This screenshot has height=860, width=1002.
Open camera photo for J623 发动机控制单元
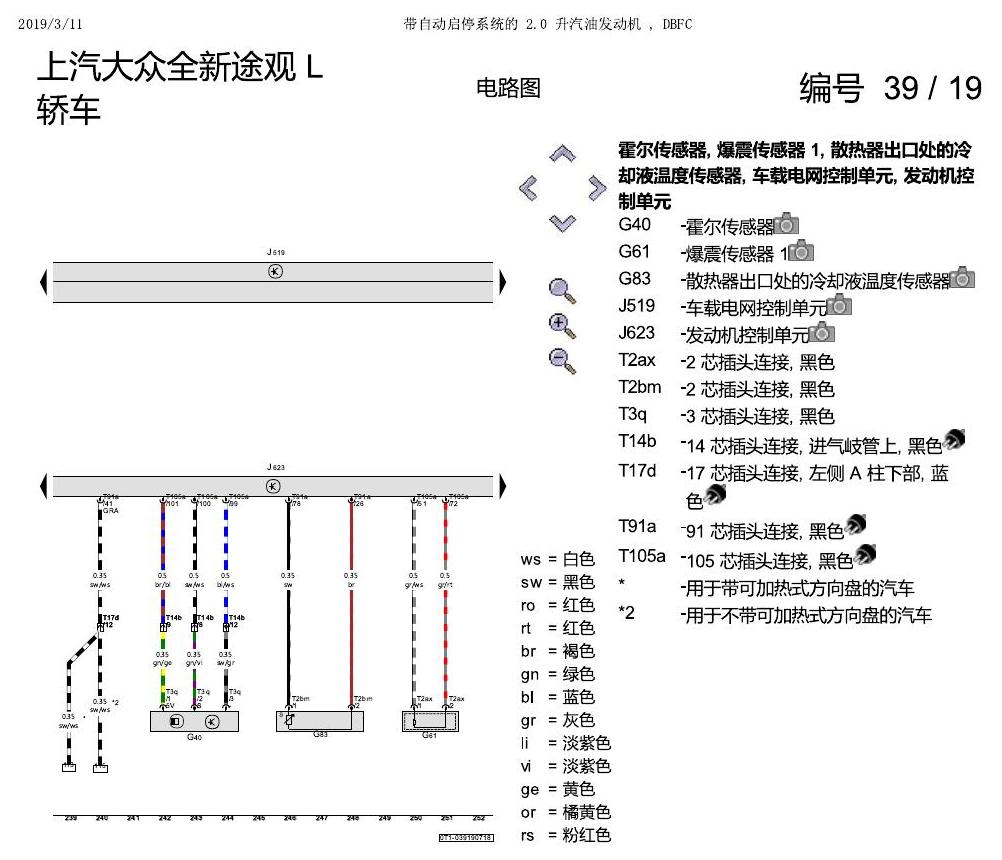(x=822, y=332)
